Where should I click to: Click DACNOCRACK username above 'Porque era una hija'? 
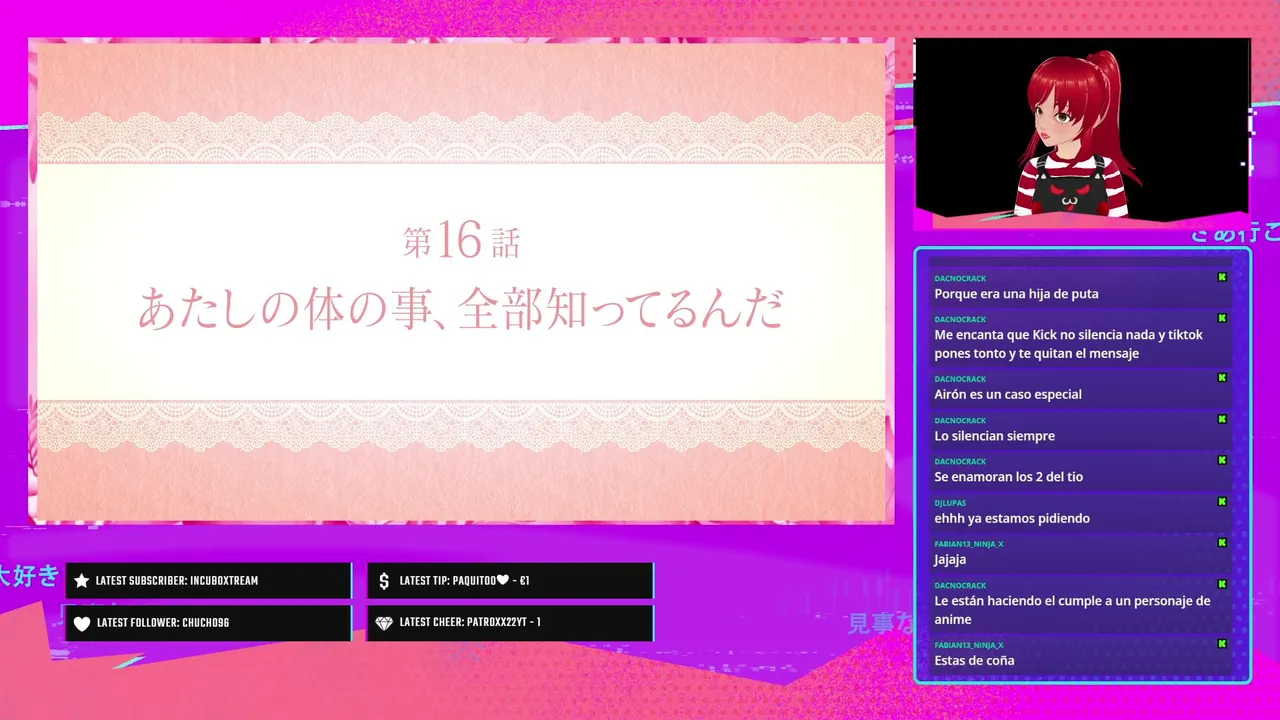(960, 278)
